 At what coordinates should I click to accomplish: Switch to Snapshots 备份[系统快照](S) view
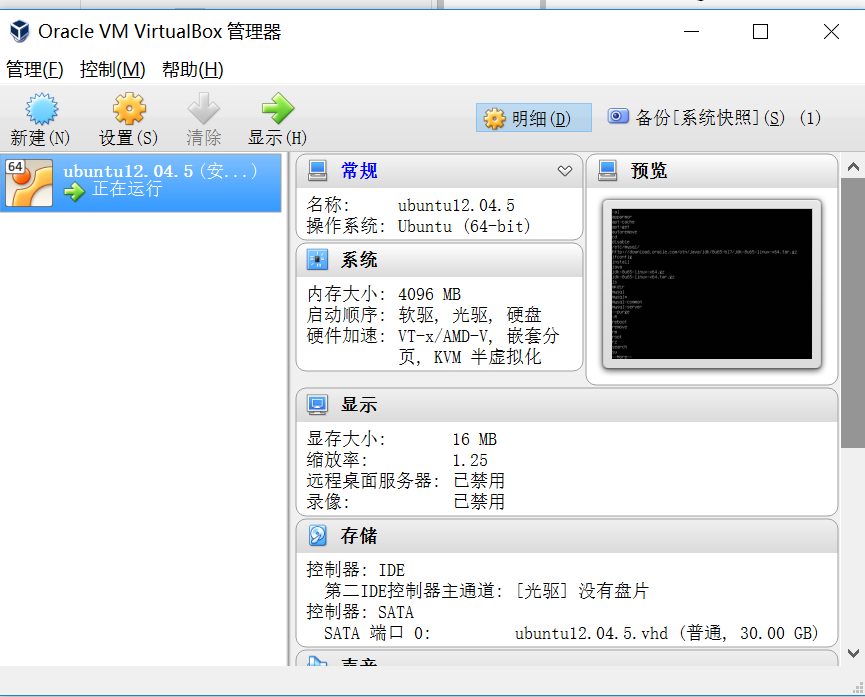[714, 118]
